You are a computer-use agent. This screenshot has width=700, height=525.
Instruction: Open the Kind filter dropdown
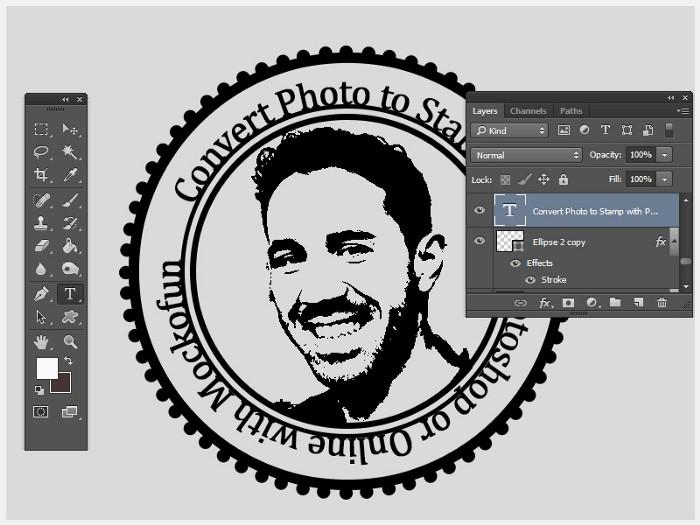tap(509, 130)
